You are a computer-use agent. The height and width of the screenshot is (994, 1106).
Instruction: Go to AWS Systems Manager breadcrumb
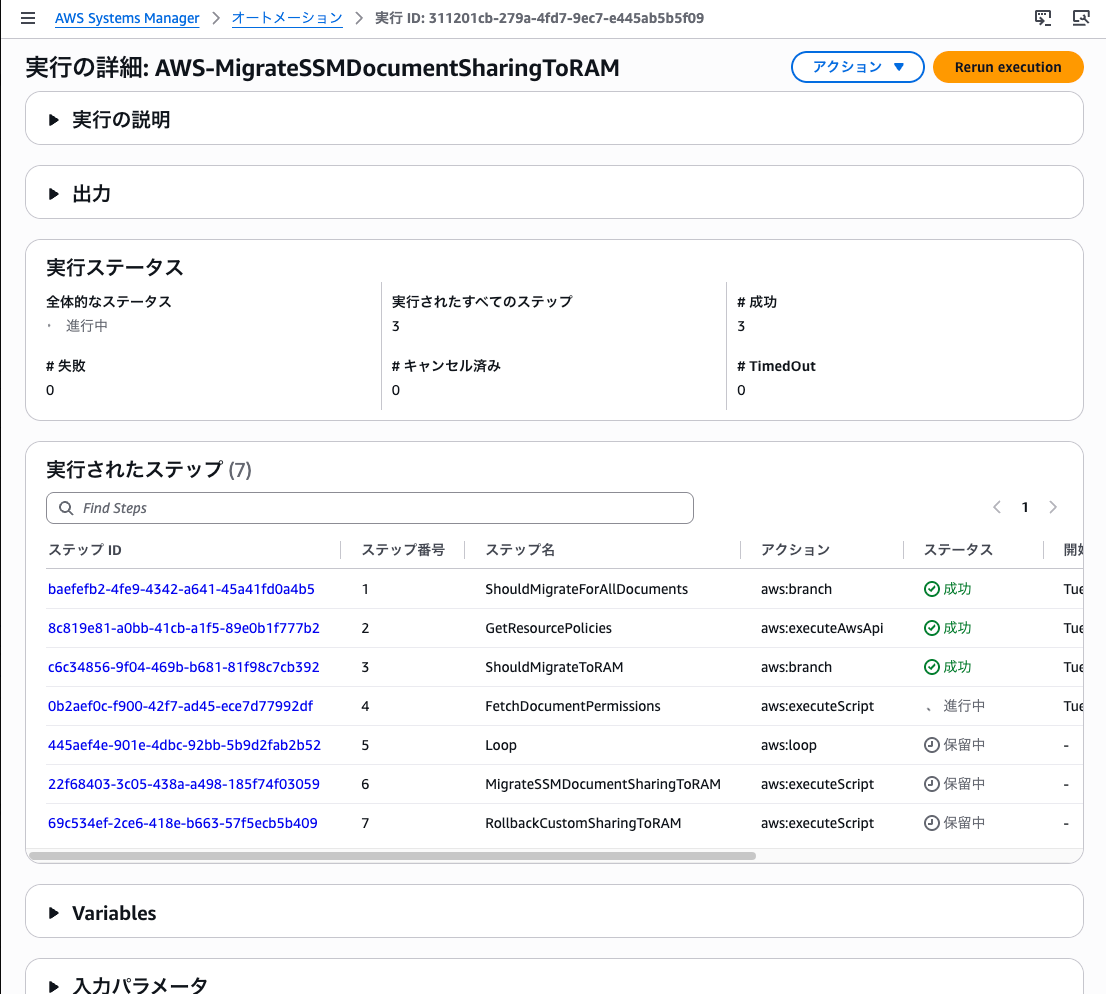tap(127, 18)
